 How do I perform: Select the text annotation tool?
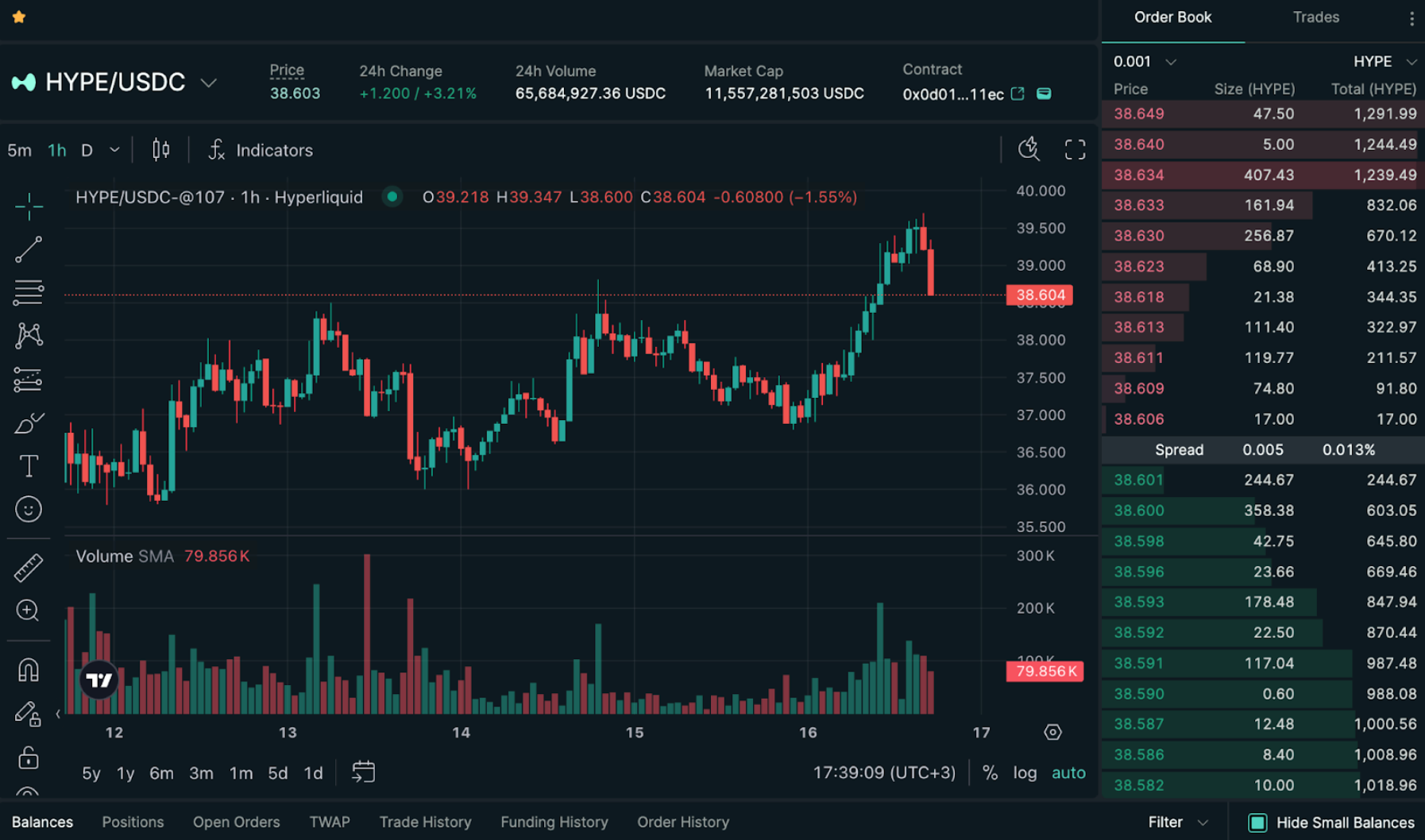(x=28, y=465)
